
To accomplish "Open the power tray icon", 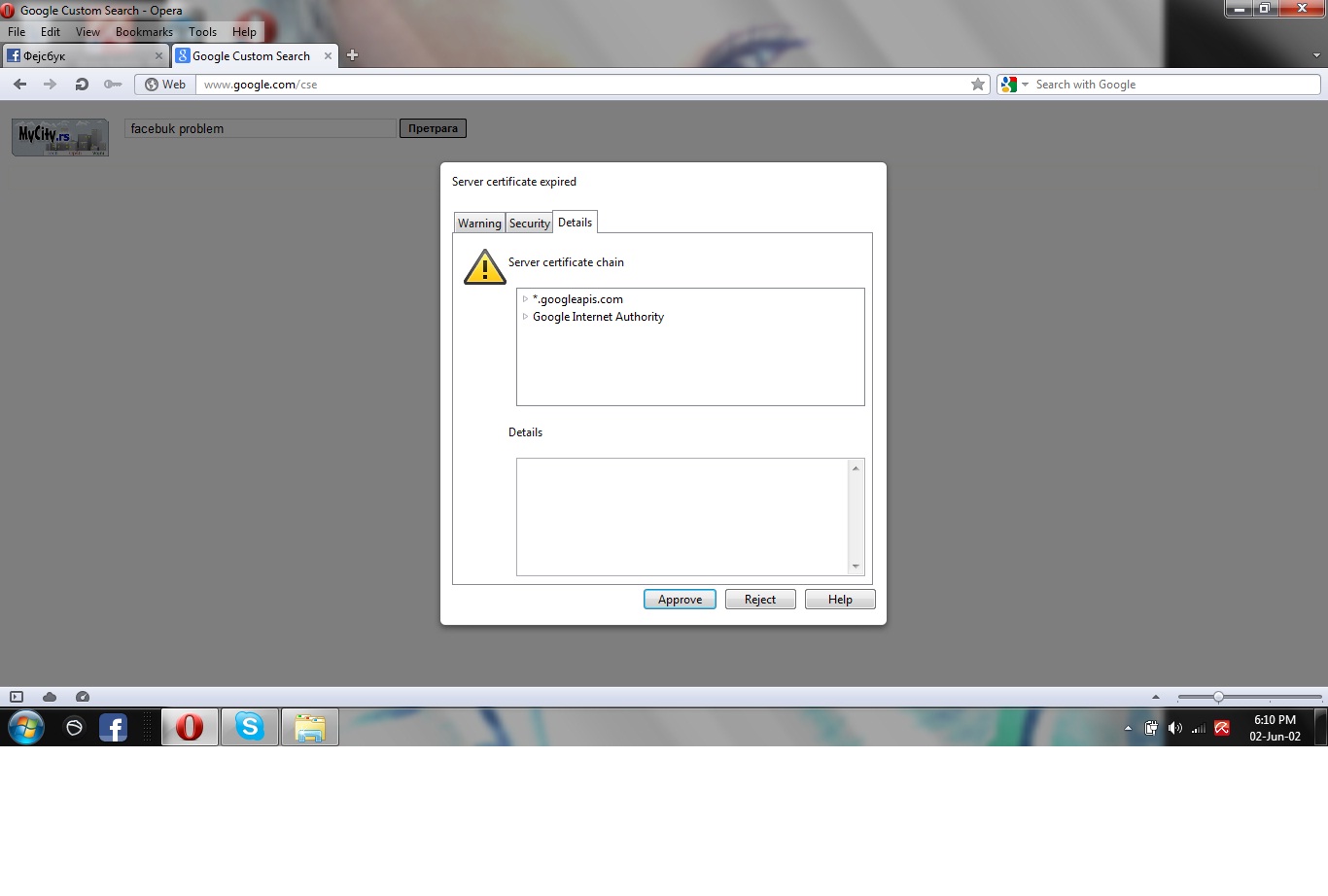I will pos(1151,728).
